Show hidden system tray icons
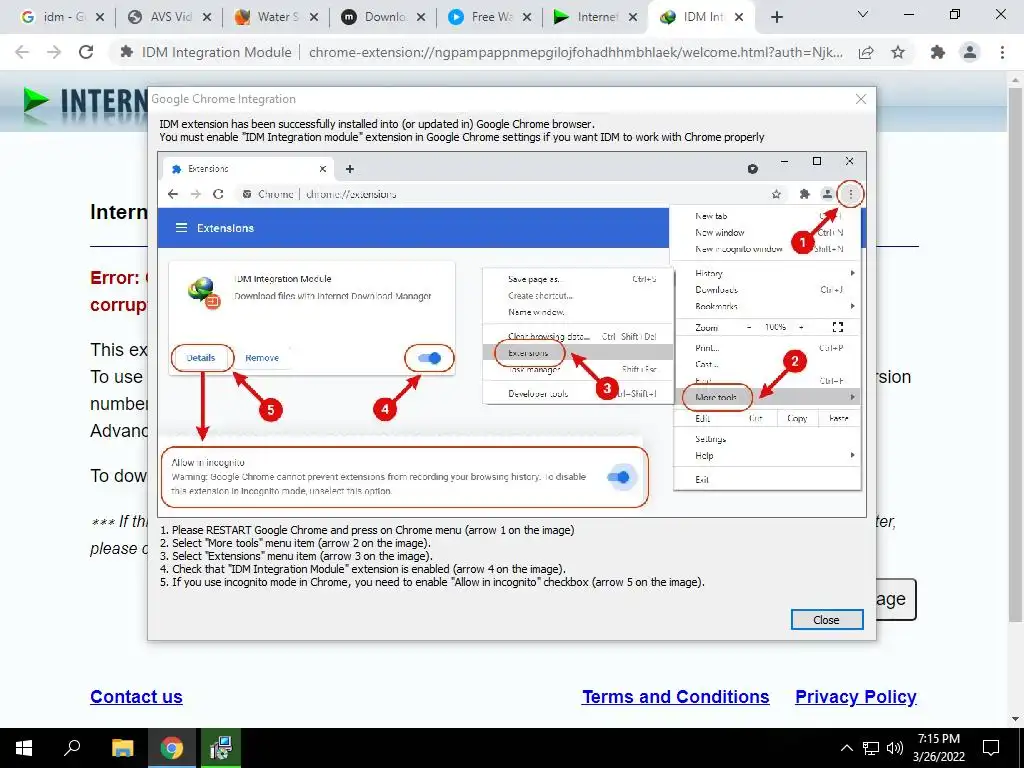 846,748
